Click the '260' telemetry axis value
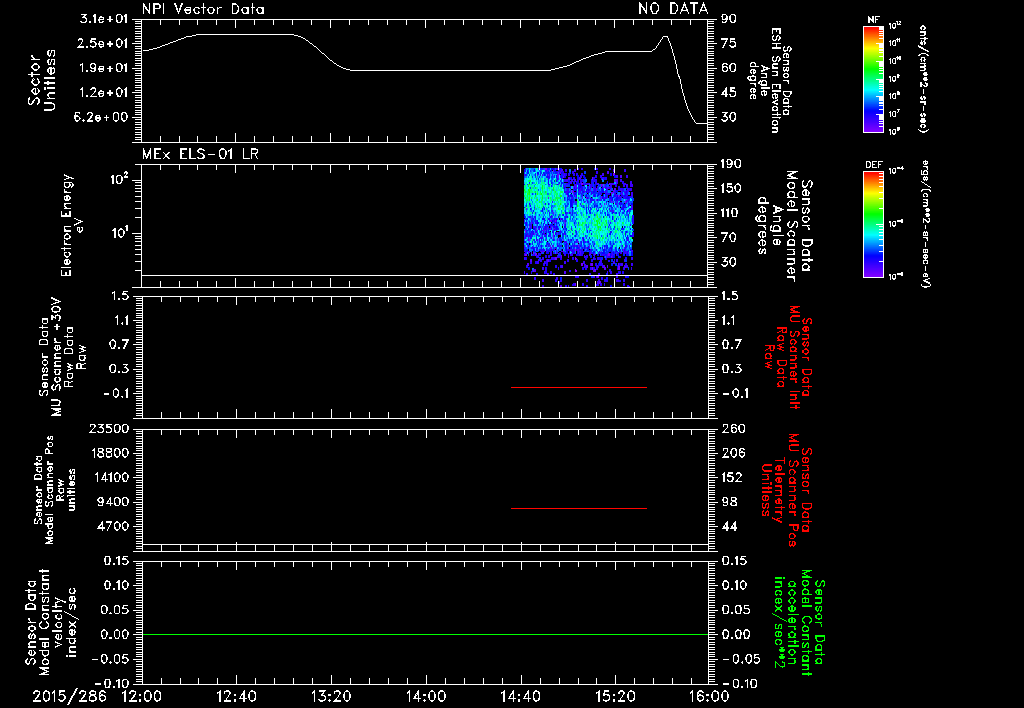Screen dimensions: 1024x708 click(x=732, y=428)
